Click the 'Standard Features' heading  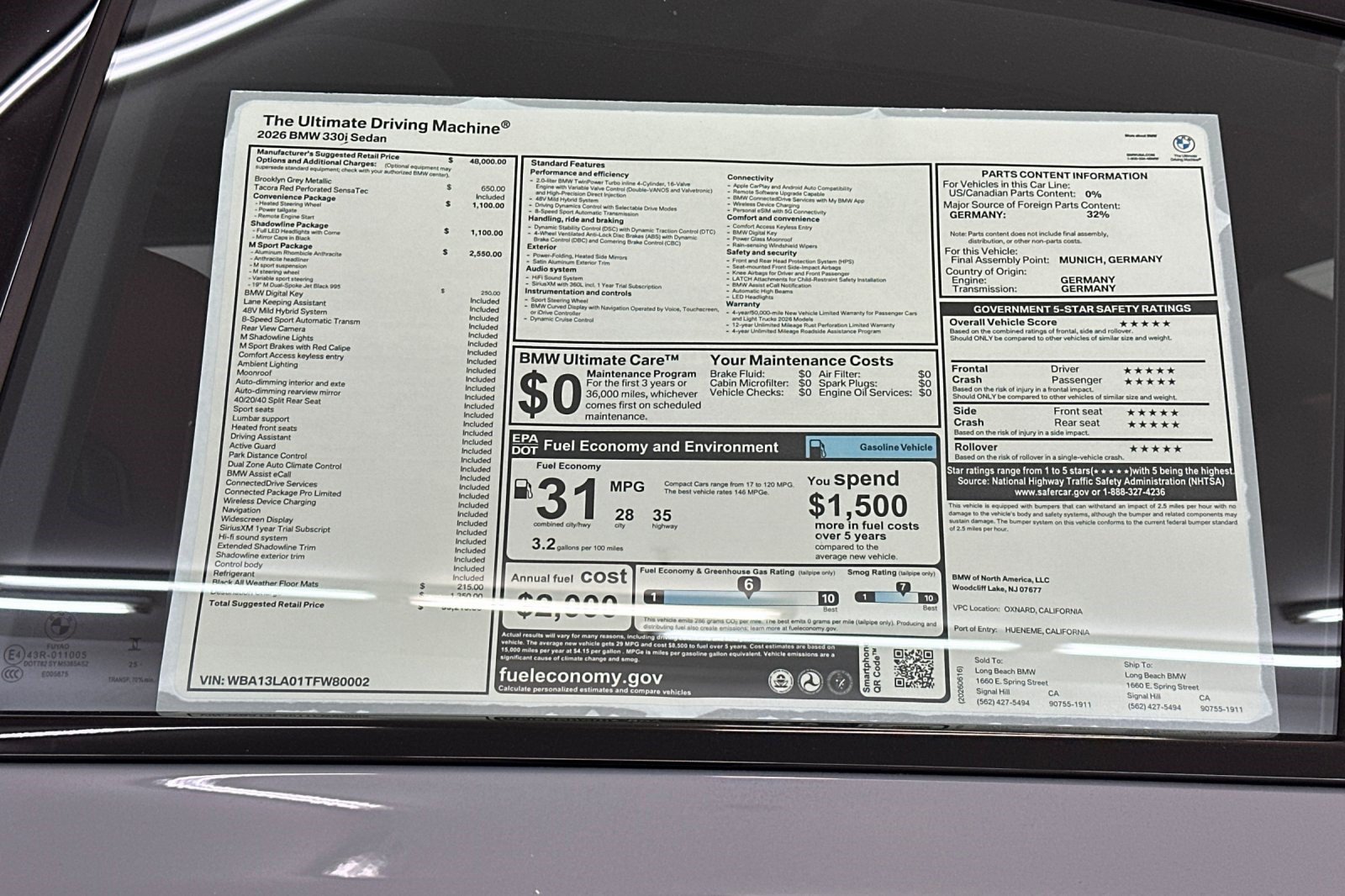click(x=568, y=165)
